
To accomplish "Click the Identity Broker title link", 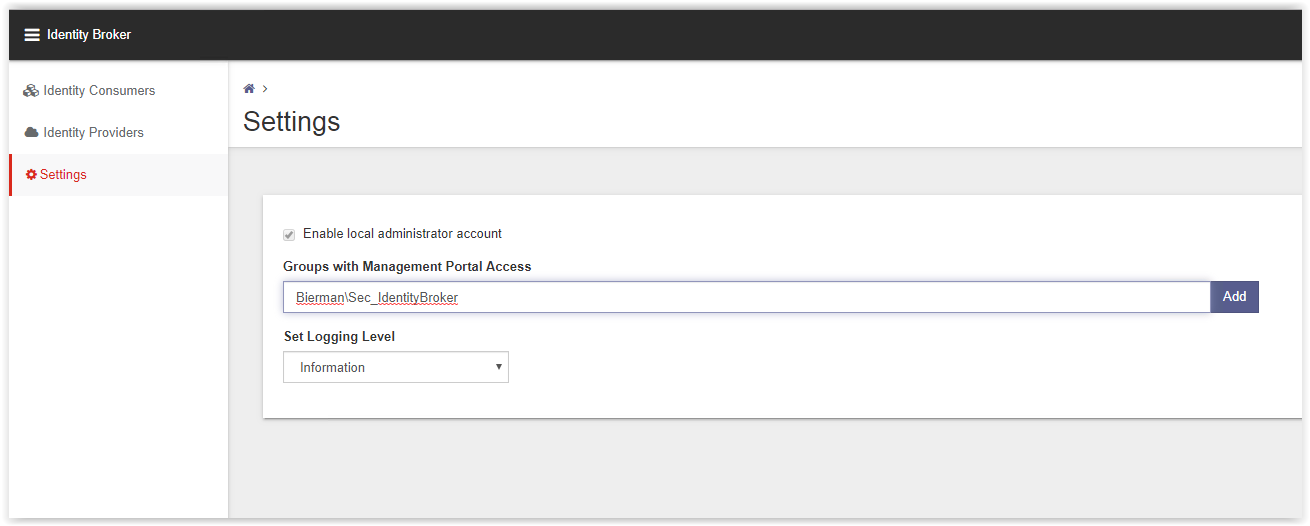I will tap(89, 35).
